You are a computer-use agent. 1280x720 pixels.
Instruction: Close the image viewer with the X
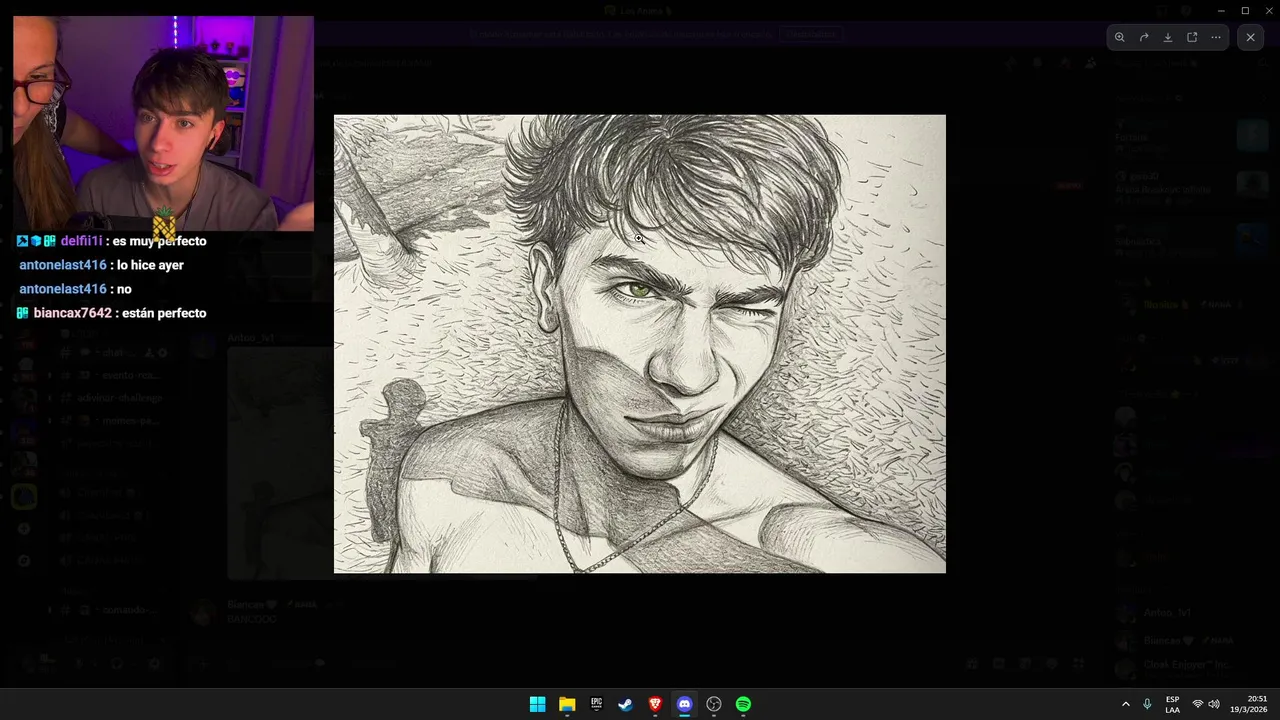(1250, 37)
